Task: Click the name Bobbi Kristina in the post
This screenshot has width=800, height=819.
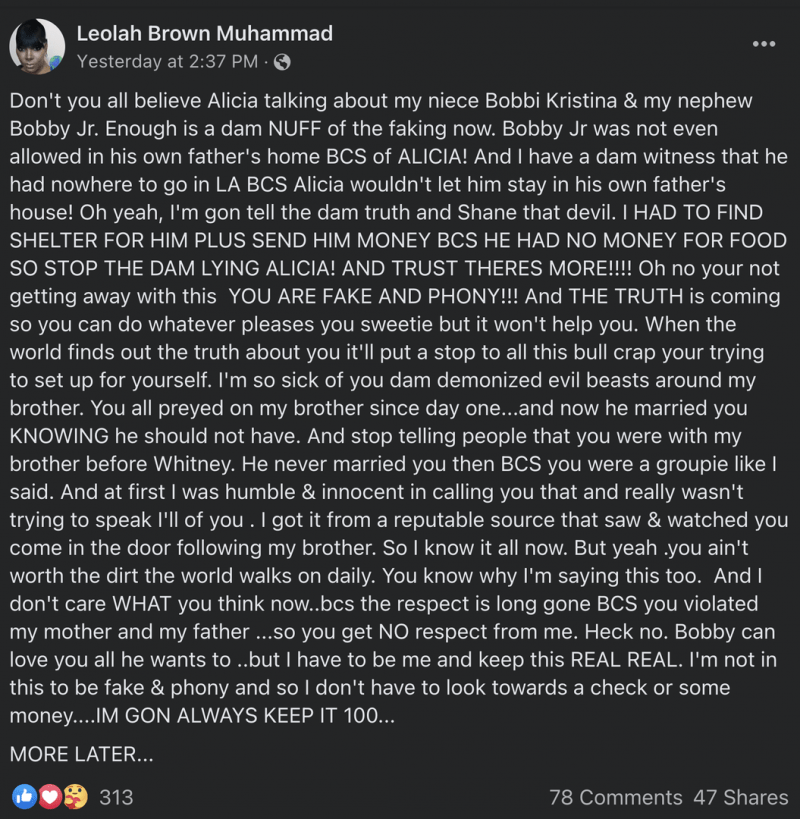Action: pyautogui.click(x=551, y=100)
